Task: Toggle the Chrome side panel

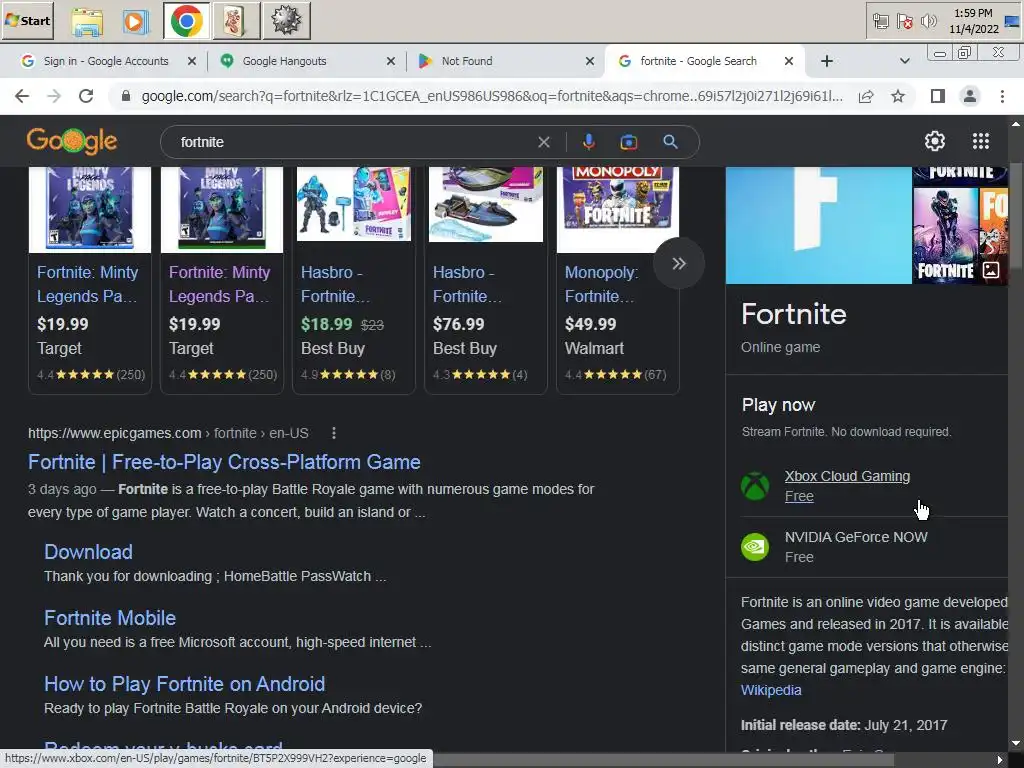Action: pyautogui.click(x=938, y=97)
